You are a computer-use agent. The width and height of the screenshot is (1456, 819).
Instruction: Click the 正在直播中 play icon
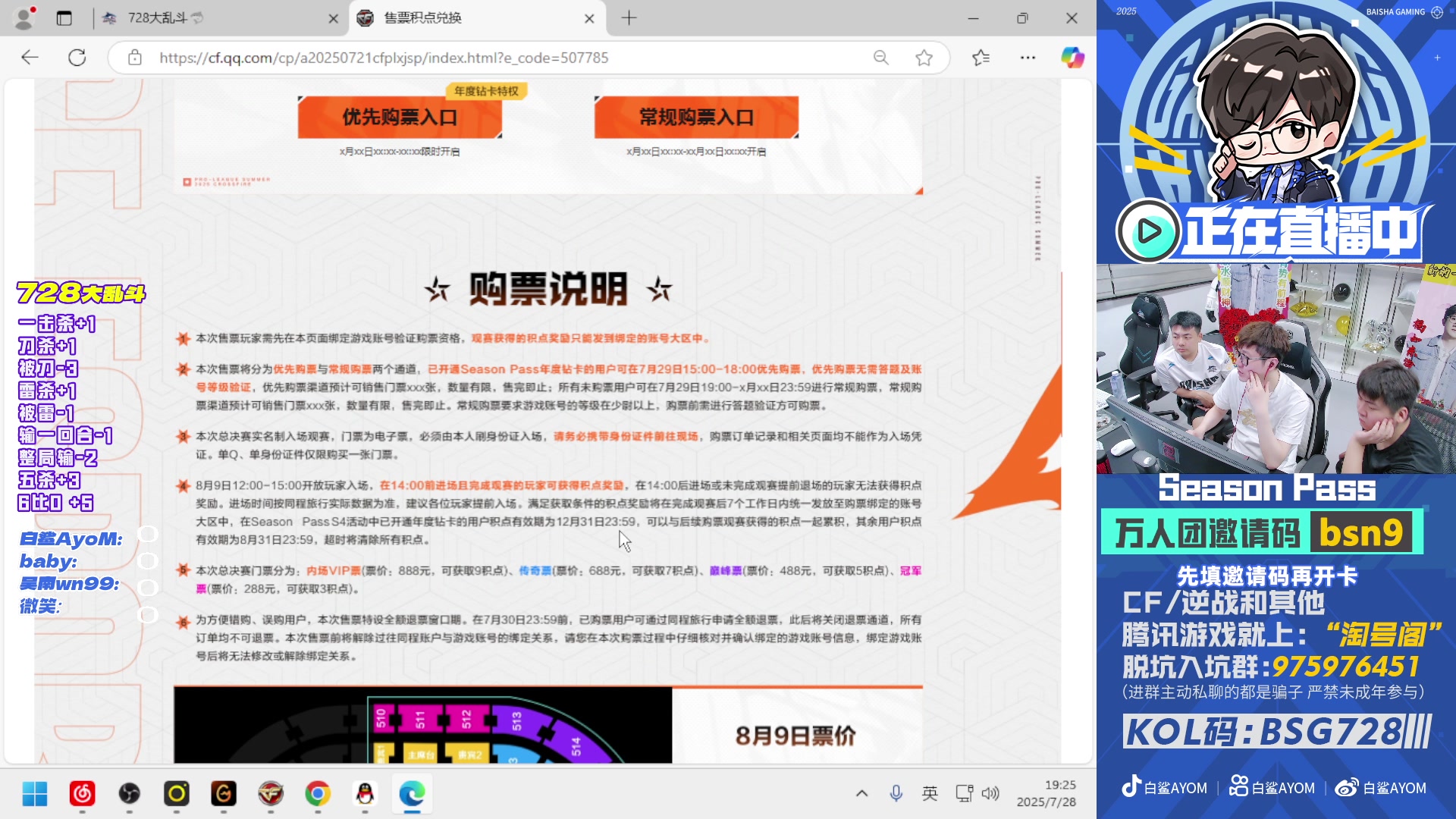(x=1149, y=231)
